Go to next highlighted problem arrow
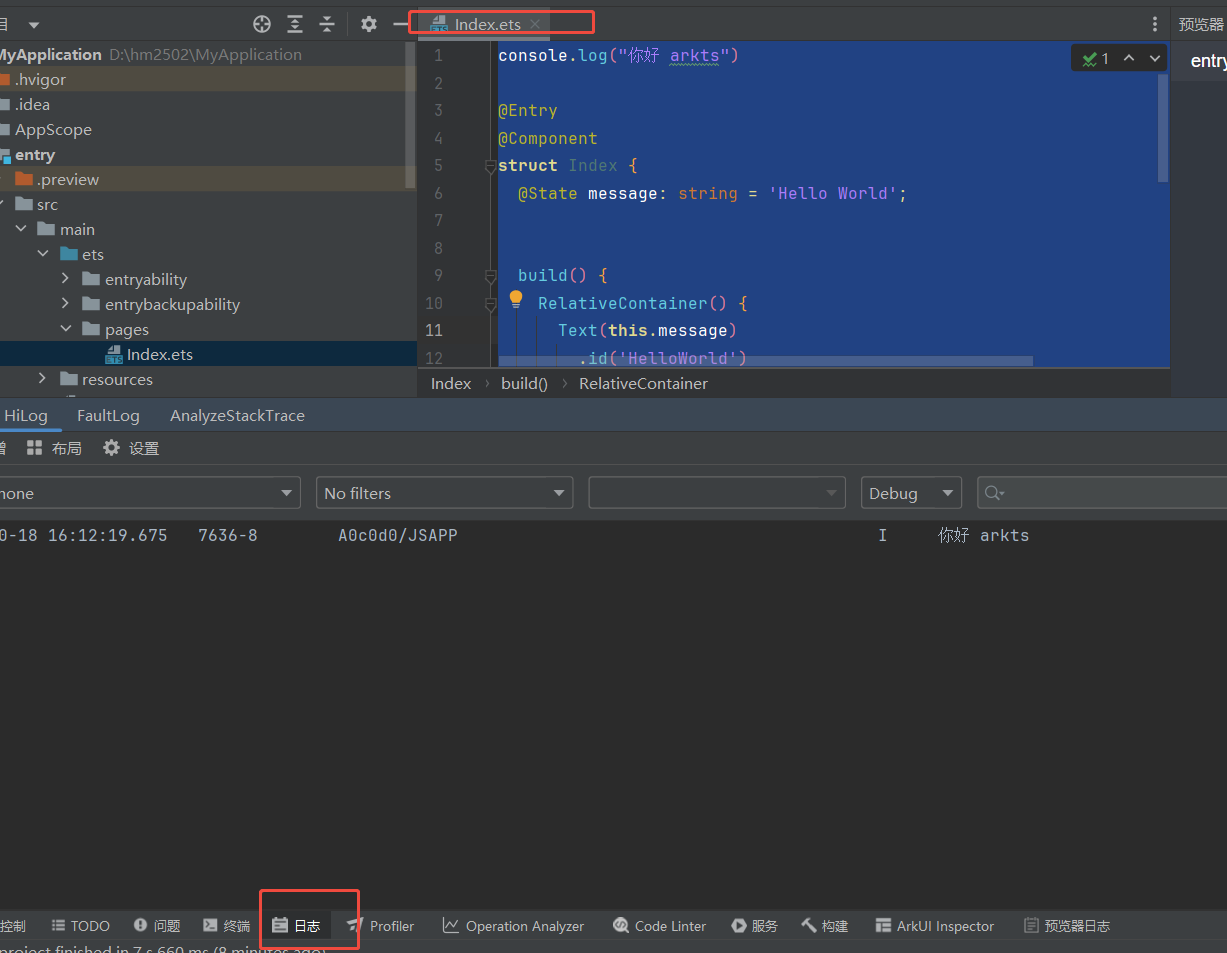Image resolution: width=1227 pixels, height=953 pixels. click(x=1155, y=58)
